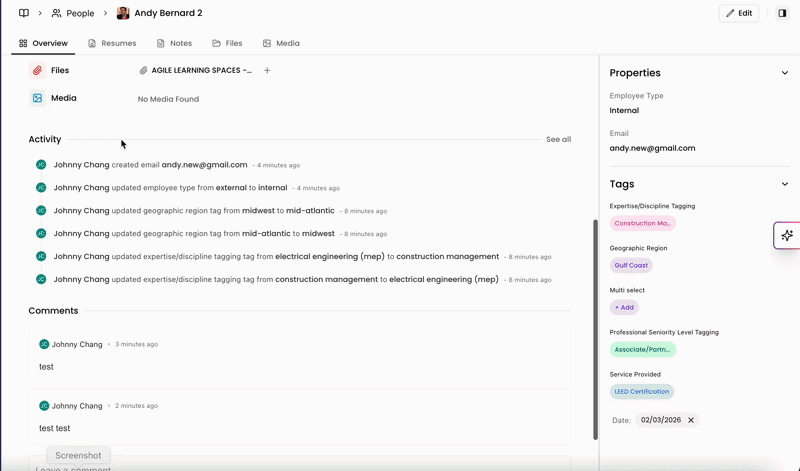Click avatar on 'test' comment
The width and height of the screenshot is (800, 471).
tap(44, 344)
